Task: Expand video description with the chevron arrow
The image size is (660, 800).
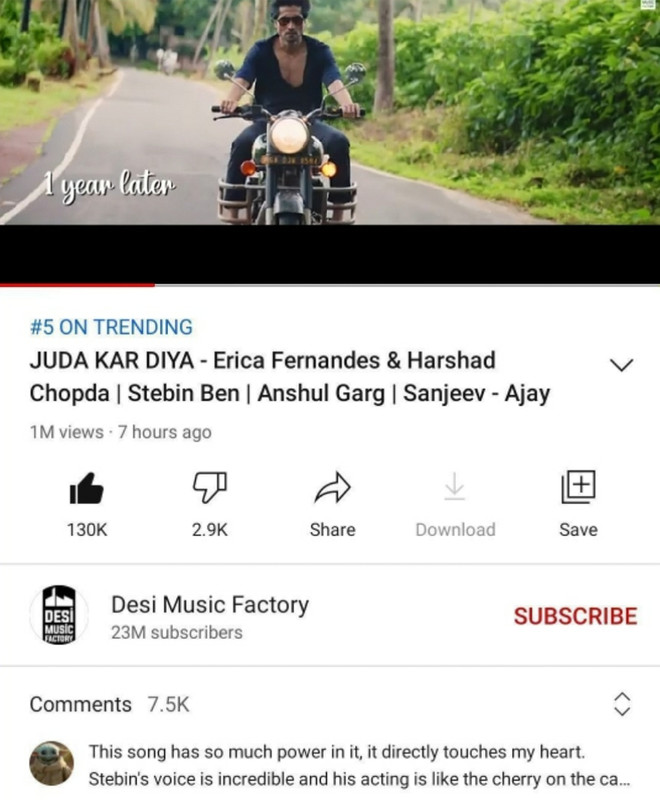Action: [621, 364]
